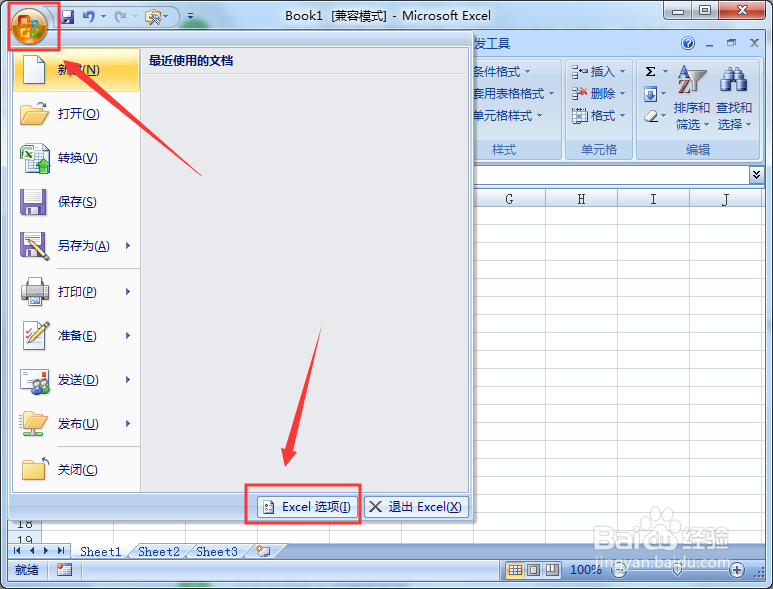Click the 插入 cells button
The width and height of the screenshot is (773, 589).
tap(598, 72)
